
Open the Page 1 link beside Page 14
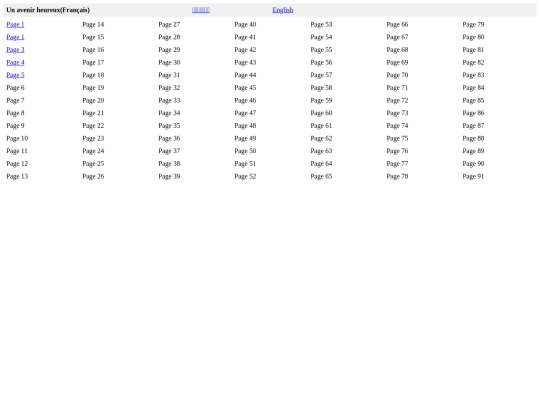pos(15,24)
